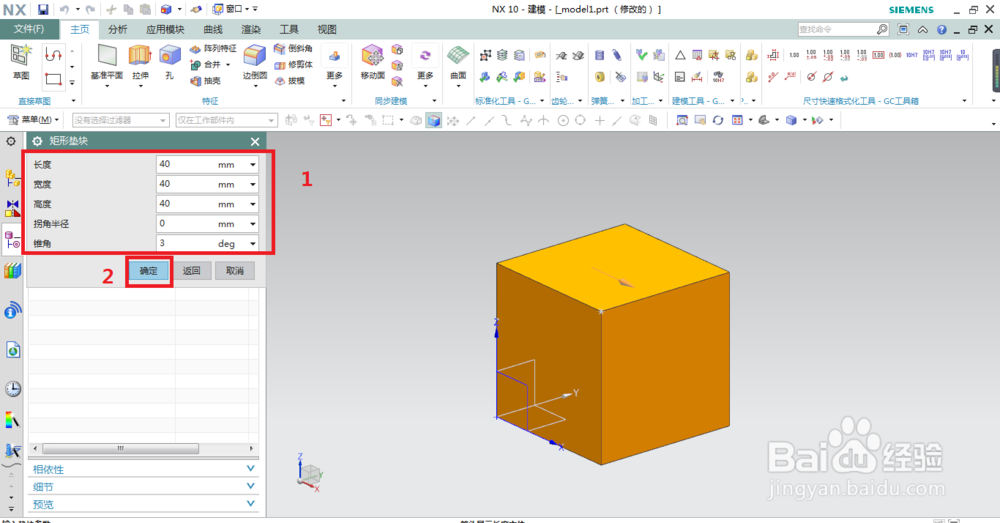
Task: Switch to the Analysis (分析) tab
Action: coord(117,29)
